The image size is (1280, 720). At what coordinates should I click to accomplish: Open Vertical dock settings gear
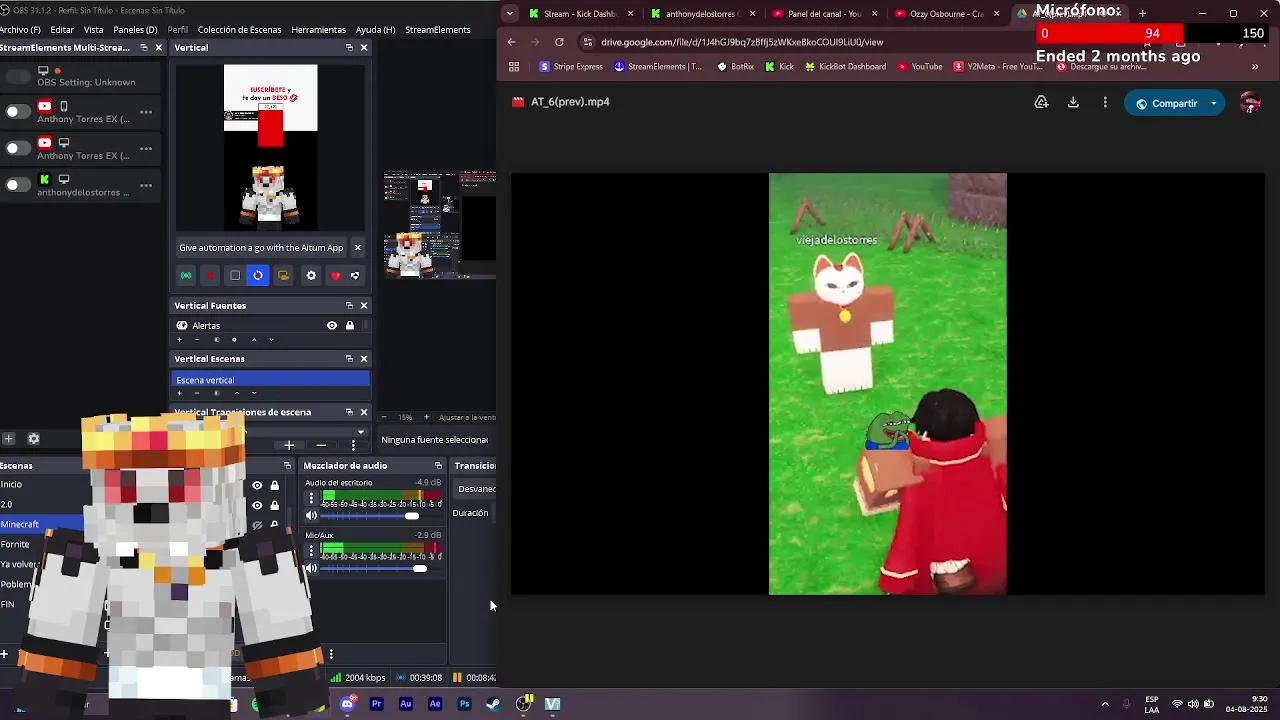click(x=311, y=275)
